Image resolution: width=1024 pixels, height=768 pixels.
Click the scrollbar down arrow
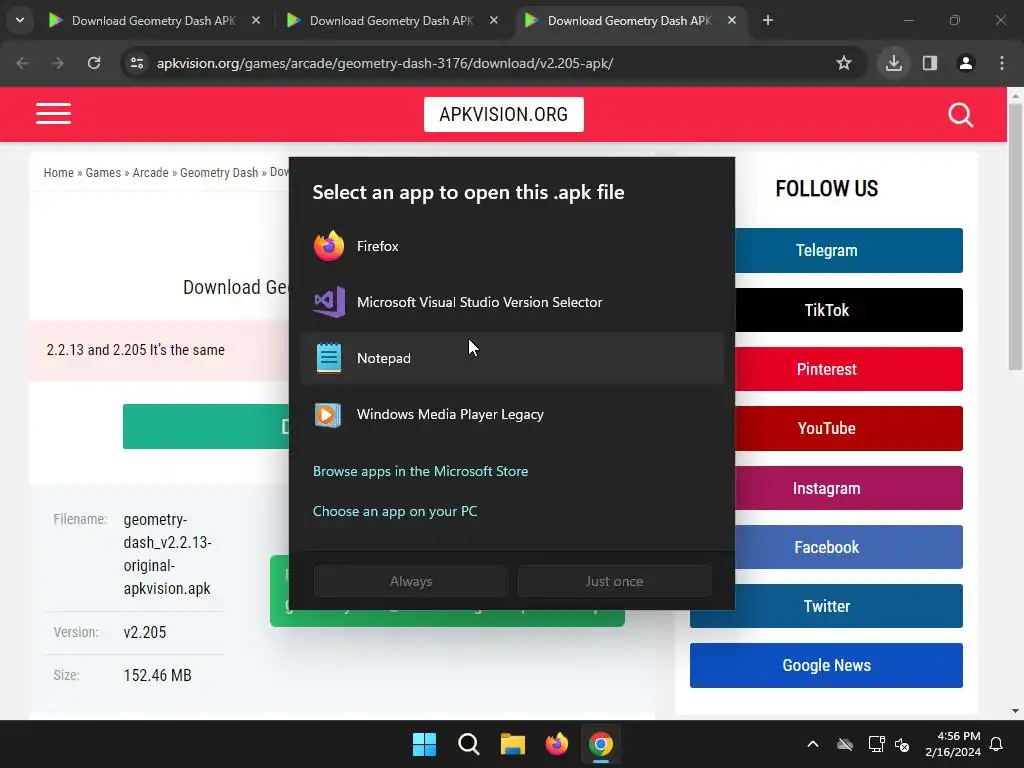(x=1015, y=711)
